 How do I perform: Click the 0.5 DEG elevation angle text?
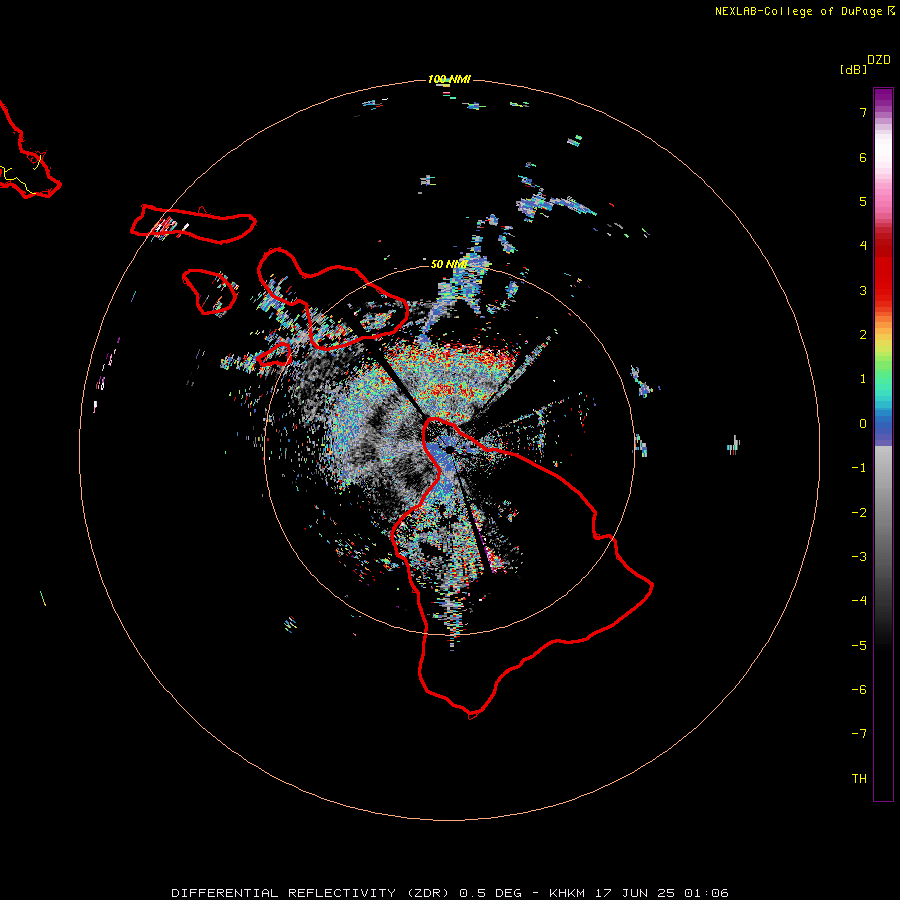coord(490,893)
